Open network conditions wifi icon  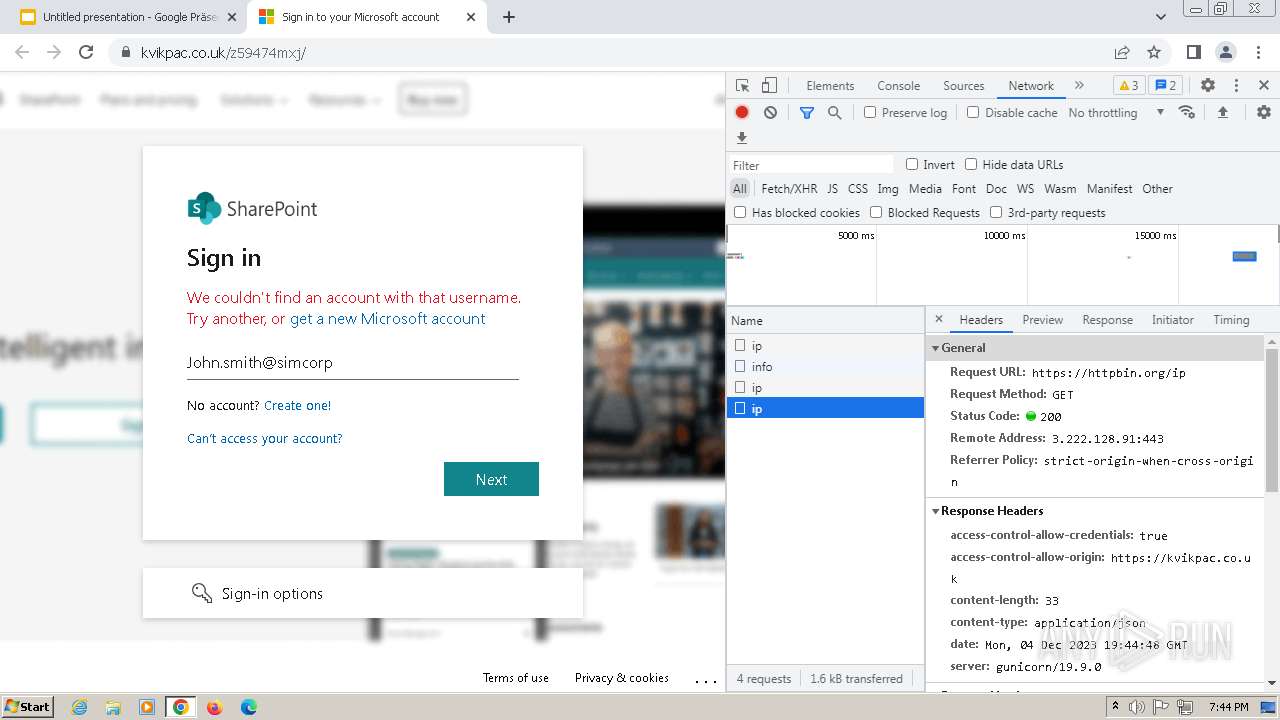1187,112
